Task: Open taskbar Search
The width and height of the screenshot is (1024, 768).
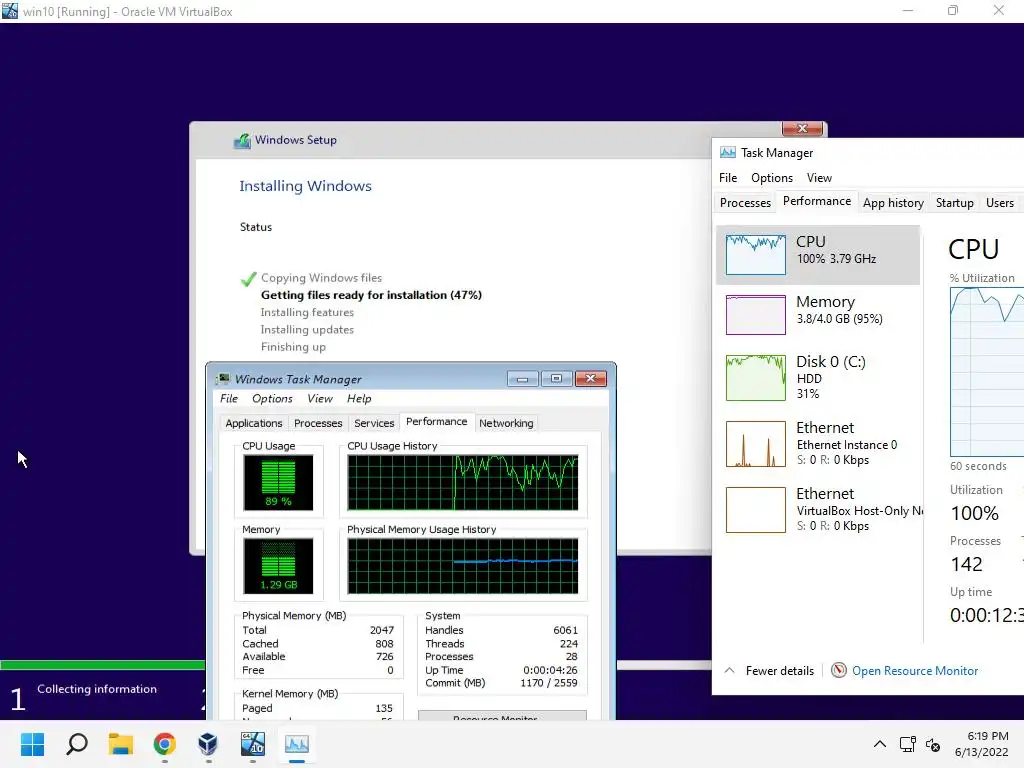Action: click(77, 744)
